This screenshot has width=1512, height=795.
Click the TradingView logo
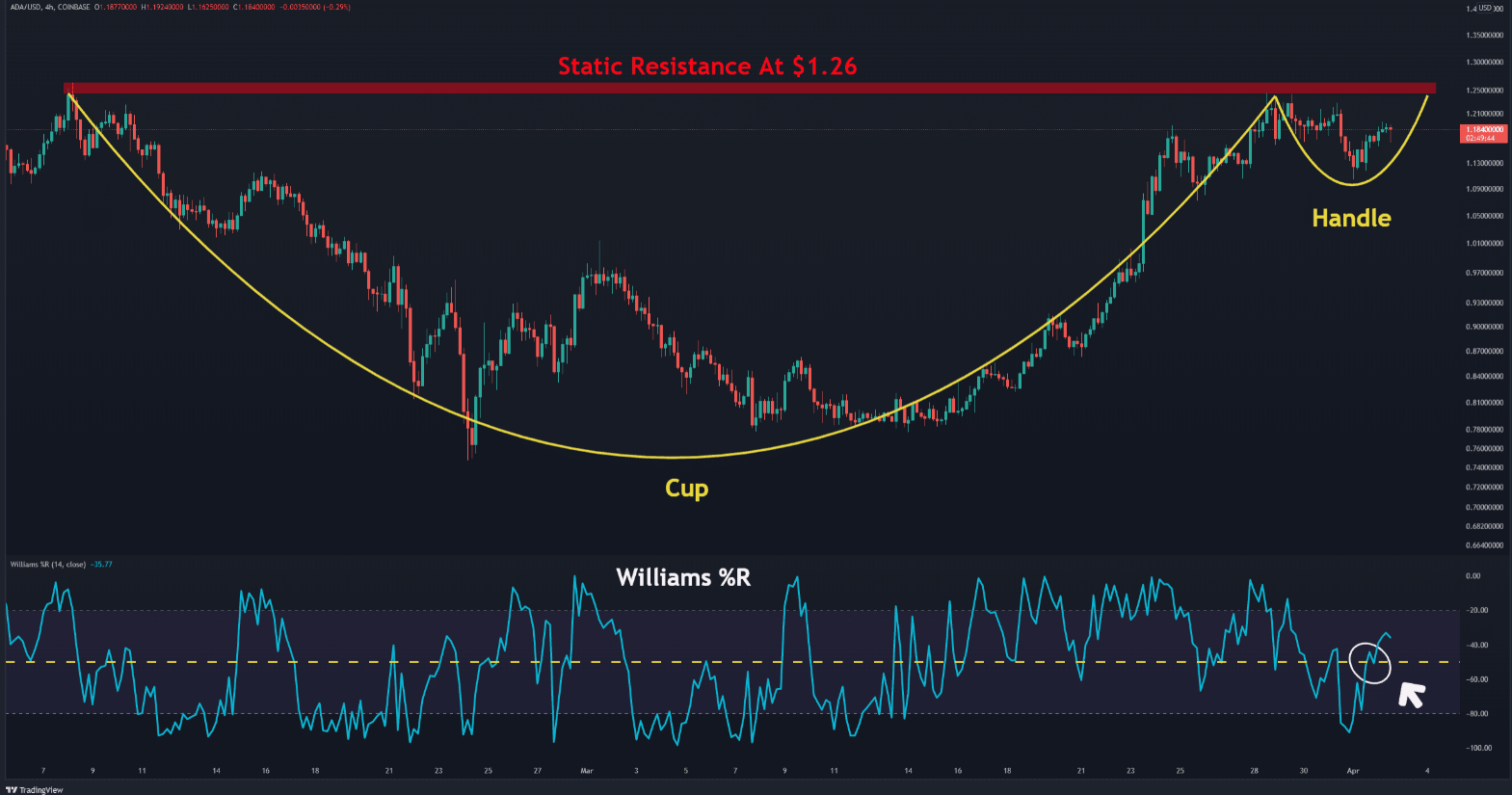pos(35,789)
